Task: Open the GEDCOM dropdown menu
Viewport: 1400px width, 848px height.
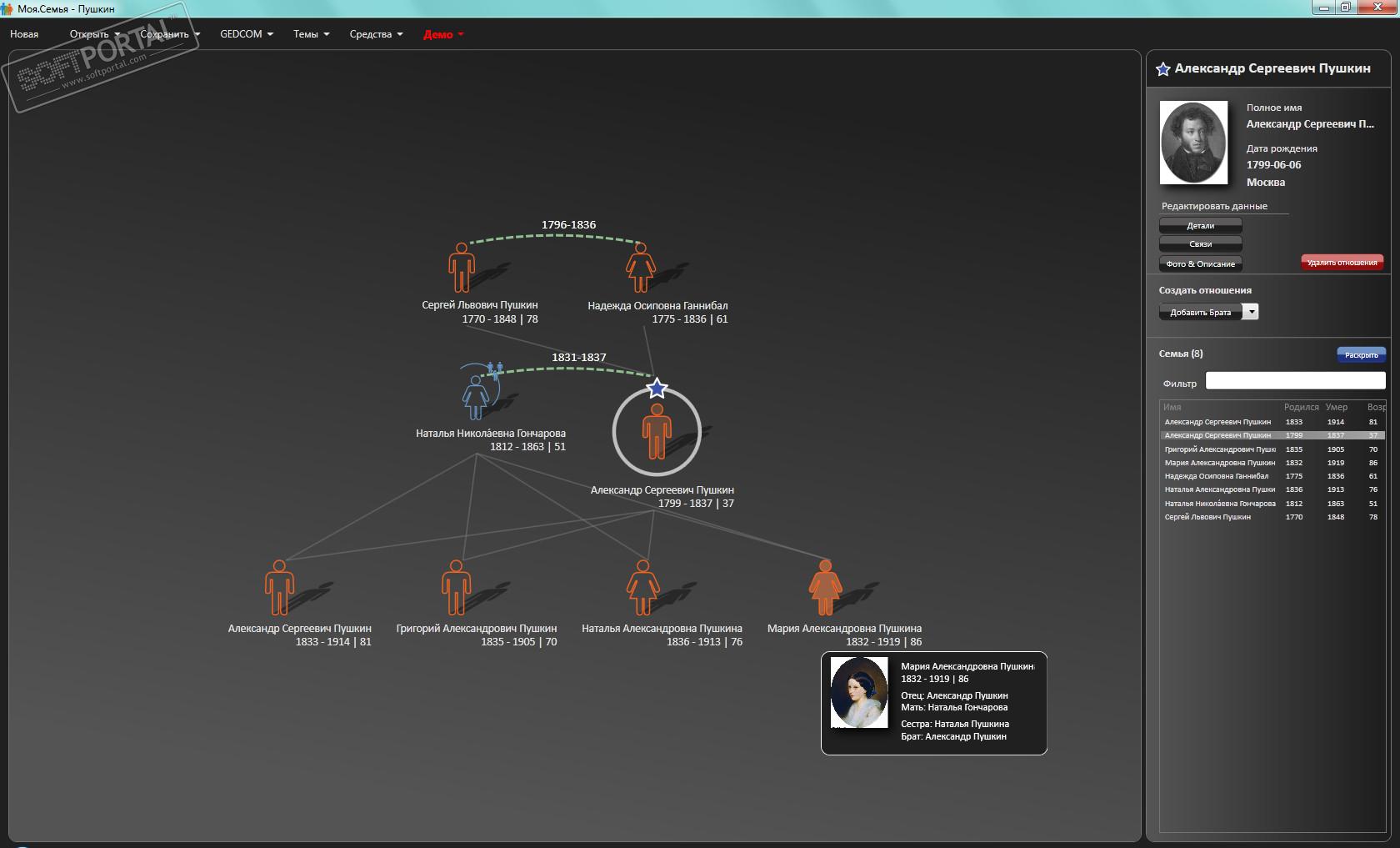Action: click(x=247, y=34)
